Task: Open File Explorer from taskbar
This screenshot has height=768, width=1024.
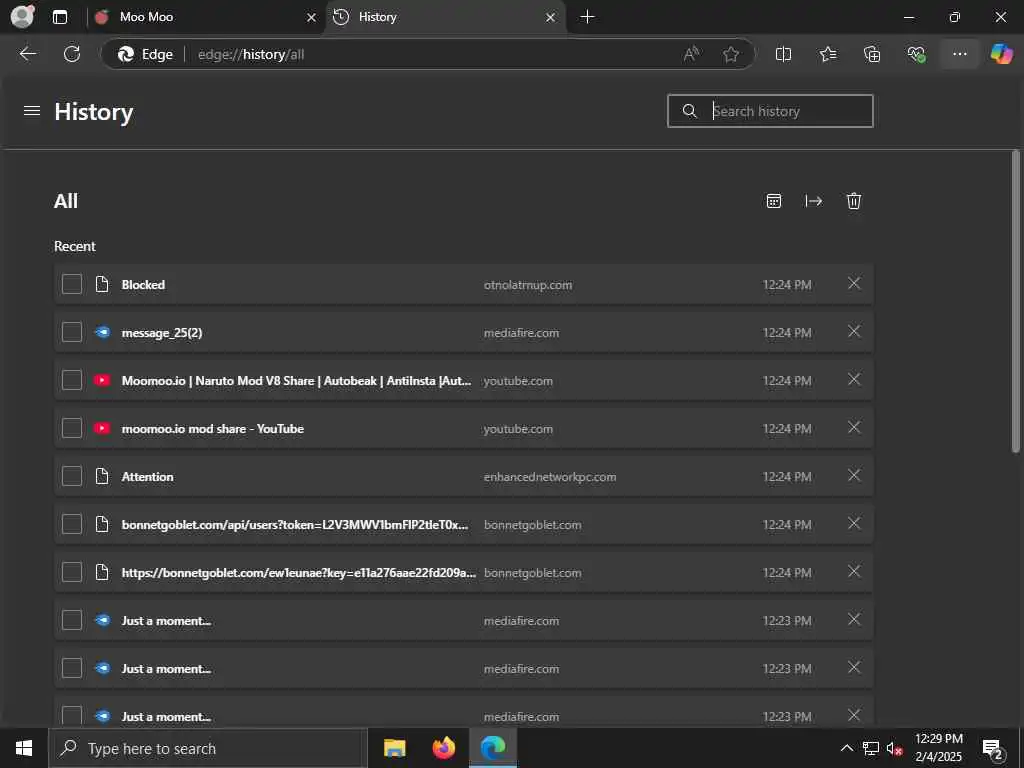Action: tap(394, 748)
